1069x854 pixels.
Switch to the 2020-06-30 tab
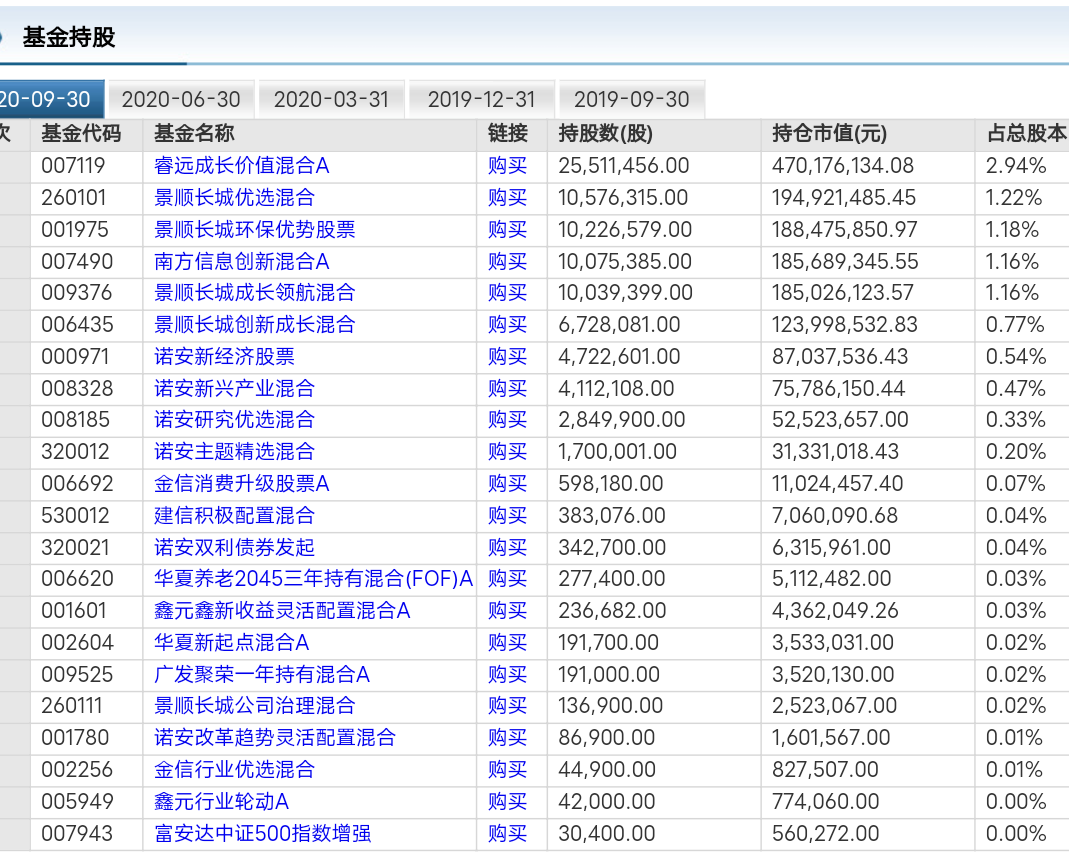coord(181,100)
